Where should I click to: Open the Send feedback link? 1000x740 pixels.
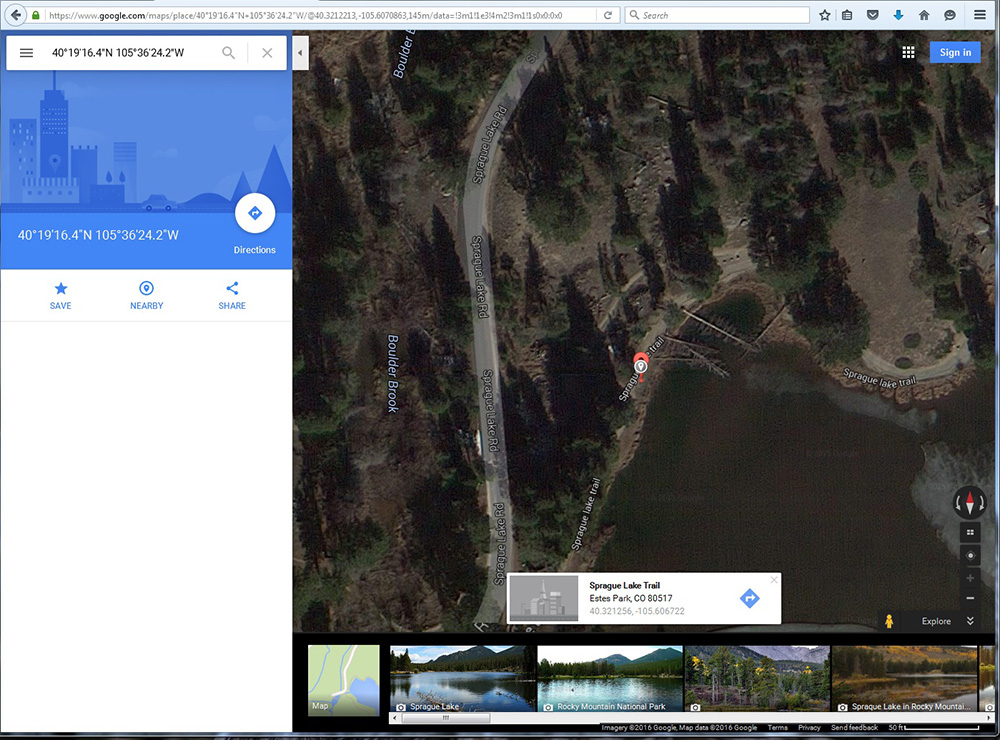pyautogui.click(x=854, y=728)
